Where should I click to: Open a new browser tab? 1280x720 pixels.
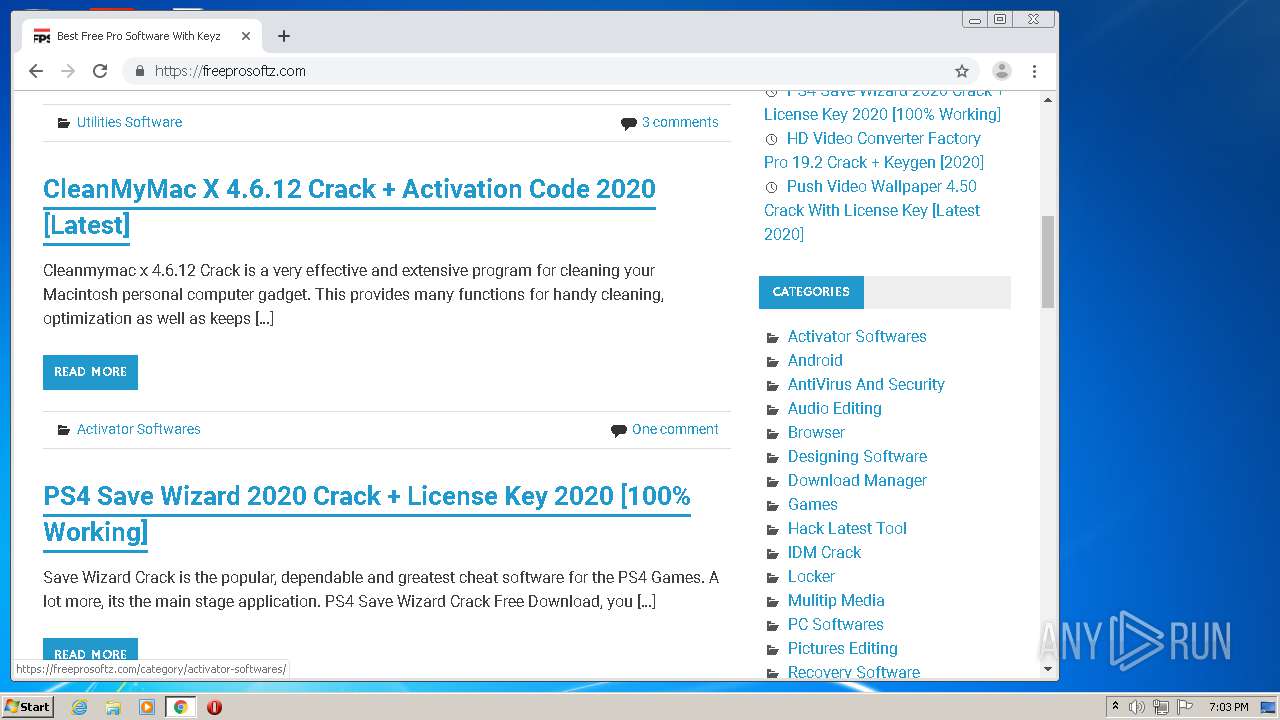284,36
